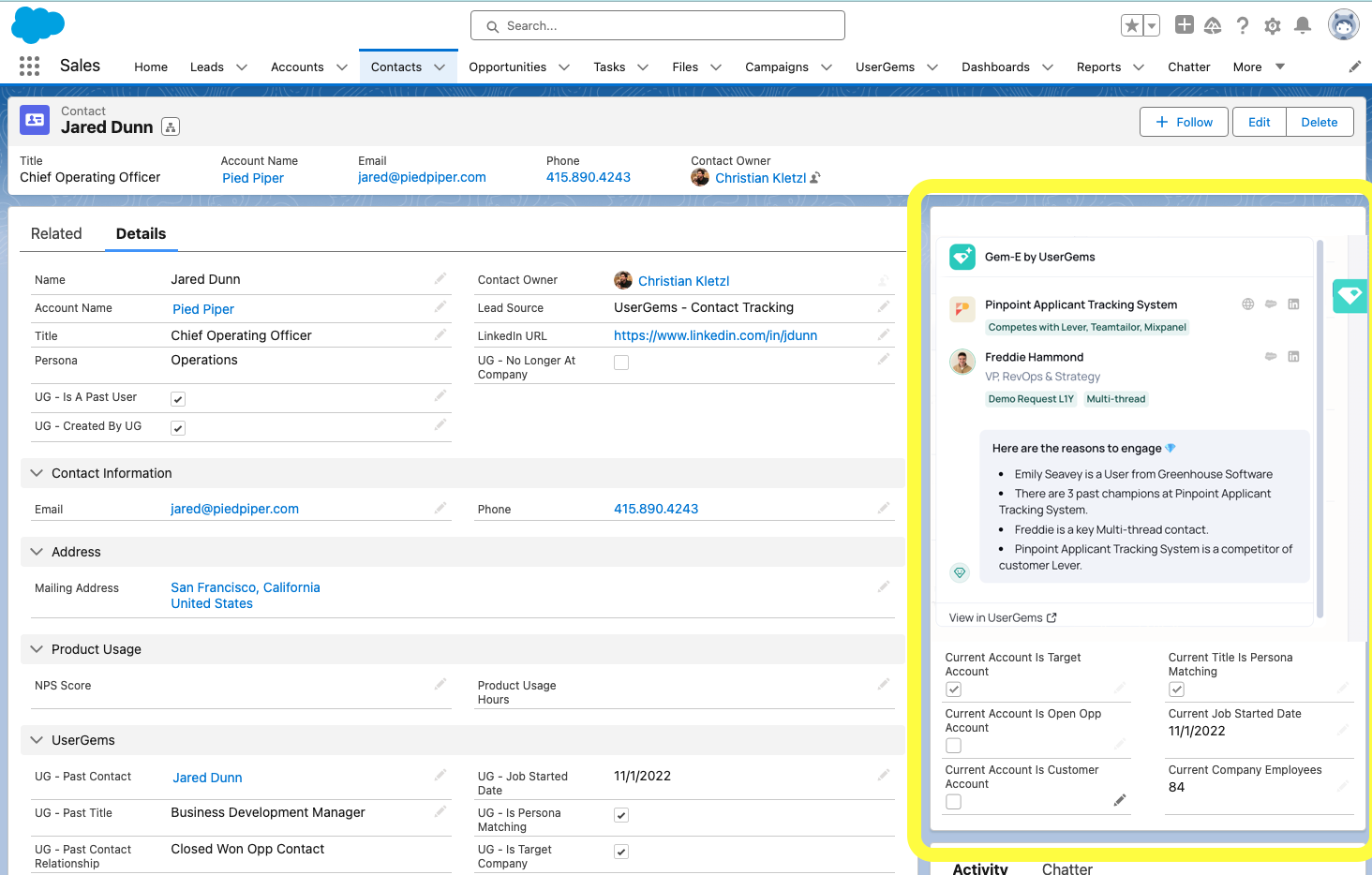Toggle UG - Is A Past User checkbox
The width and height of the screenshot is (1372, 875).
coord(178,399)
